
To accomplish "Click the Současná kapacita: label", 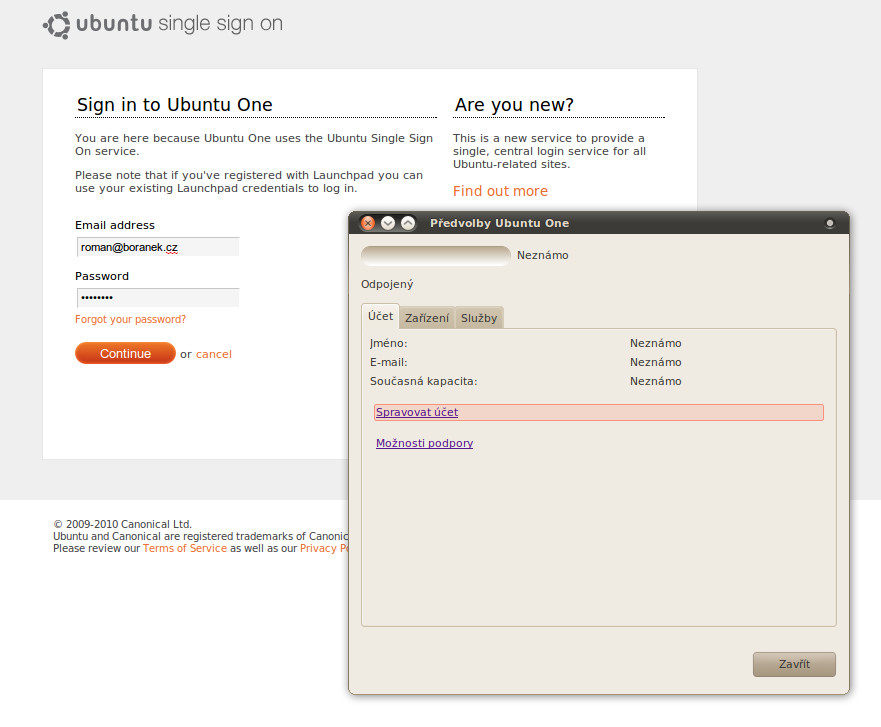I will click(x=423, y=381).
